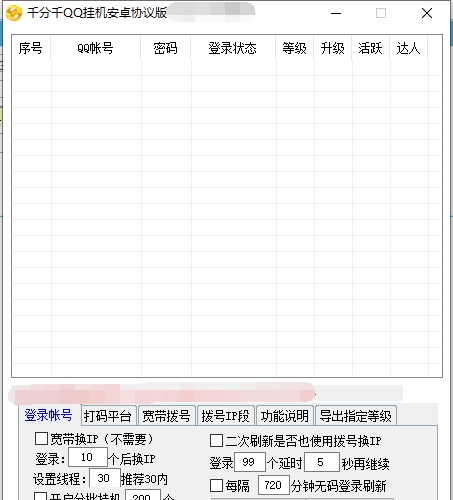This screenshot has height=500, width=453.
Task: Open the 拨号IP段 tab
Action: (x=226, y=416)
